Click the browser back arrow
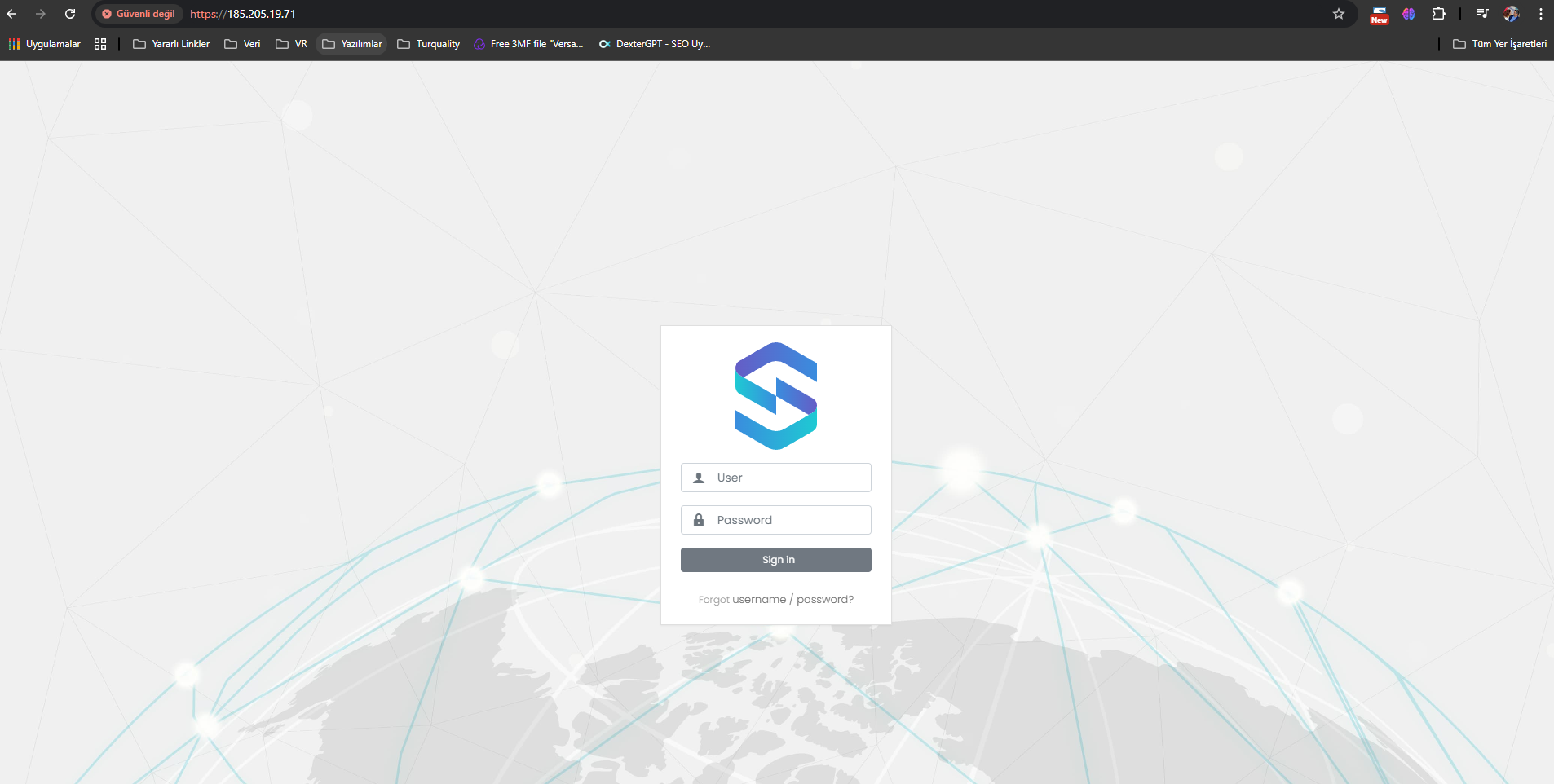 pyautogui.click(x=11, y=14)
